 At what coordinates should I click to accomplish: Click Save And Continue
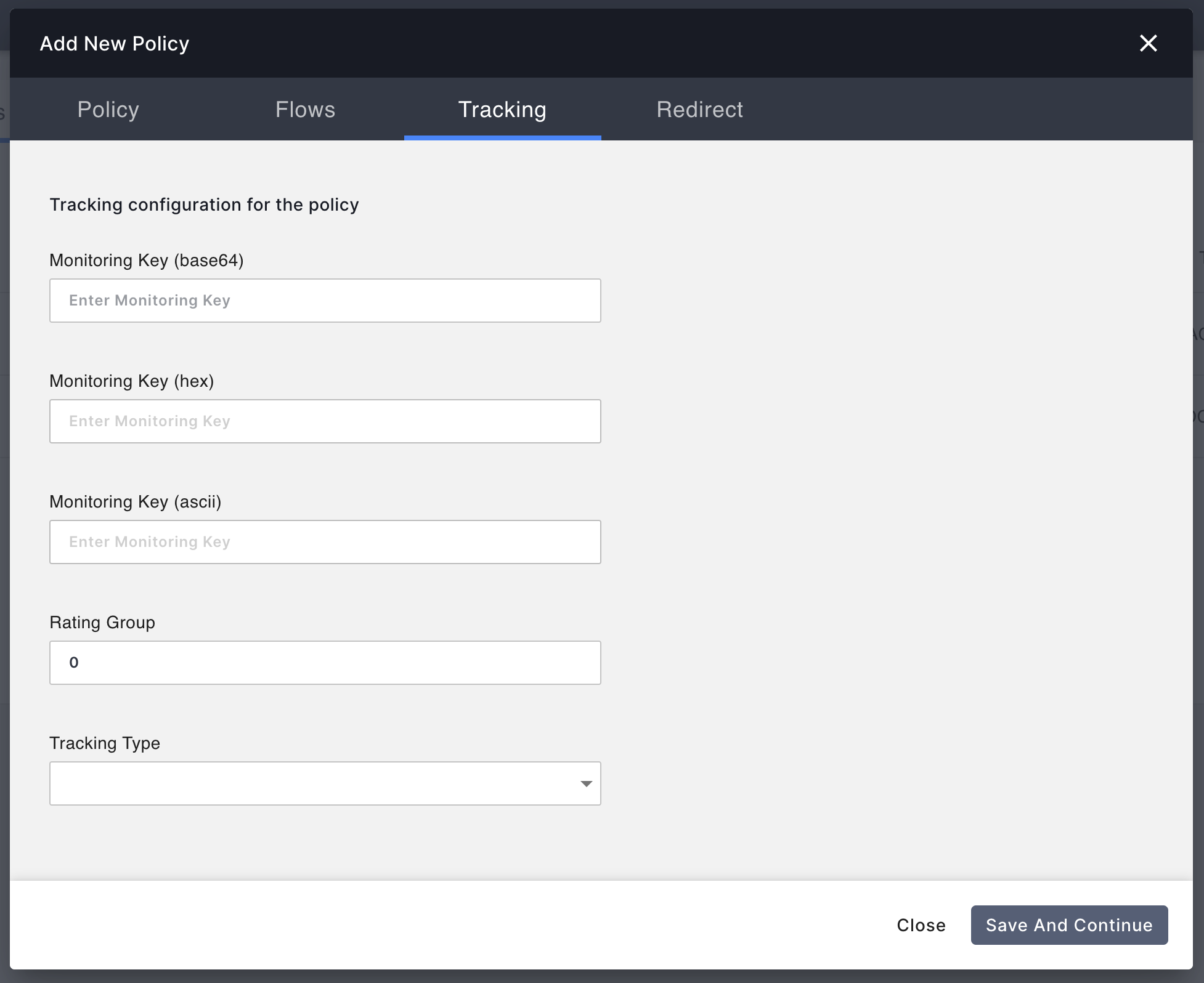click(x=1069, y=925)
